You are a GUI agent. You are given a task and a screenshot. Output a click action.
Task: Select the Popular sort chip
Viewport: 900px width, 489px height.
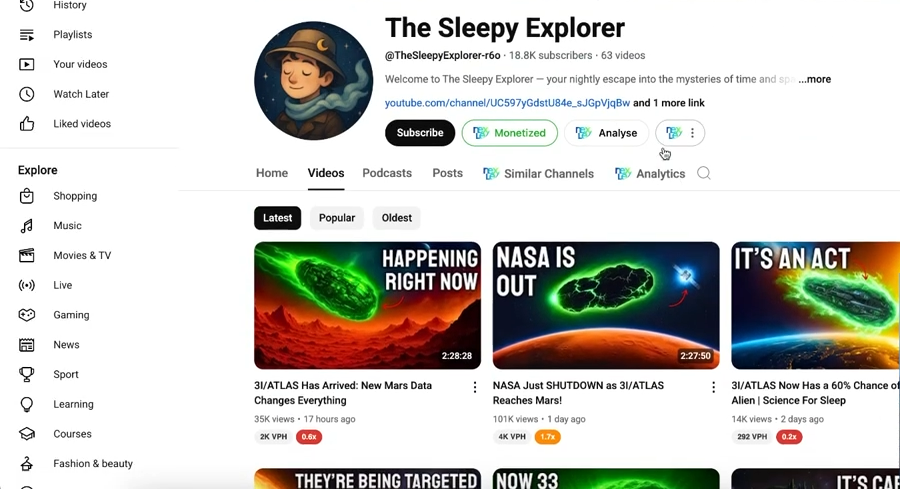coord(337,218)
